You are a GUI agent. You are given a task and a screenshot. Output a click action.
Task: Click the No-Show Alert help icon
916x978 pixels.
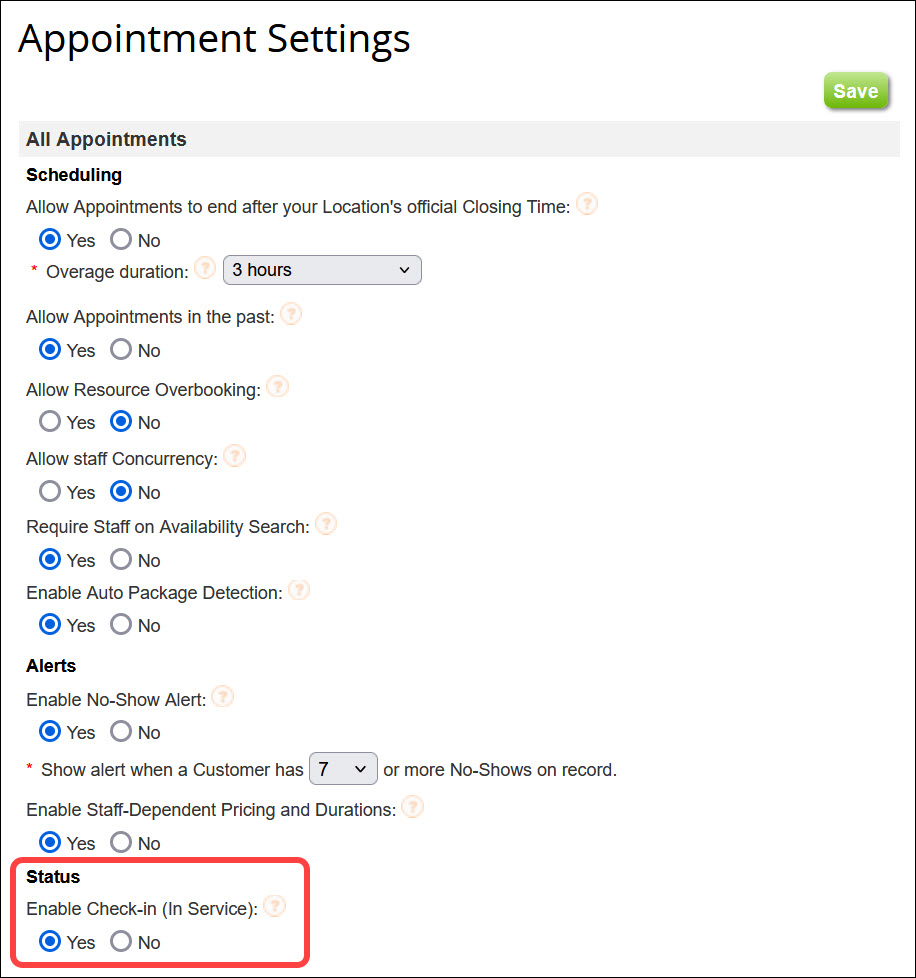click(x=222, y=696)
